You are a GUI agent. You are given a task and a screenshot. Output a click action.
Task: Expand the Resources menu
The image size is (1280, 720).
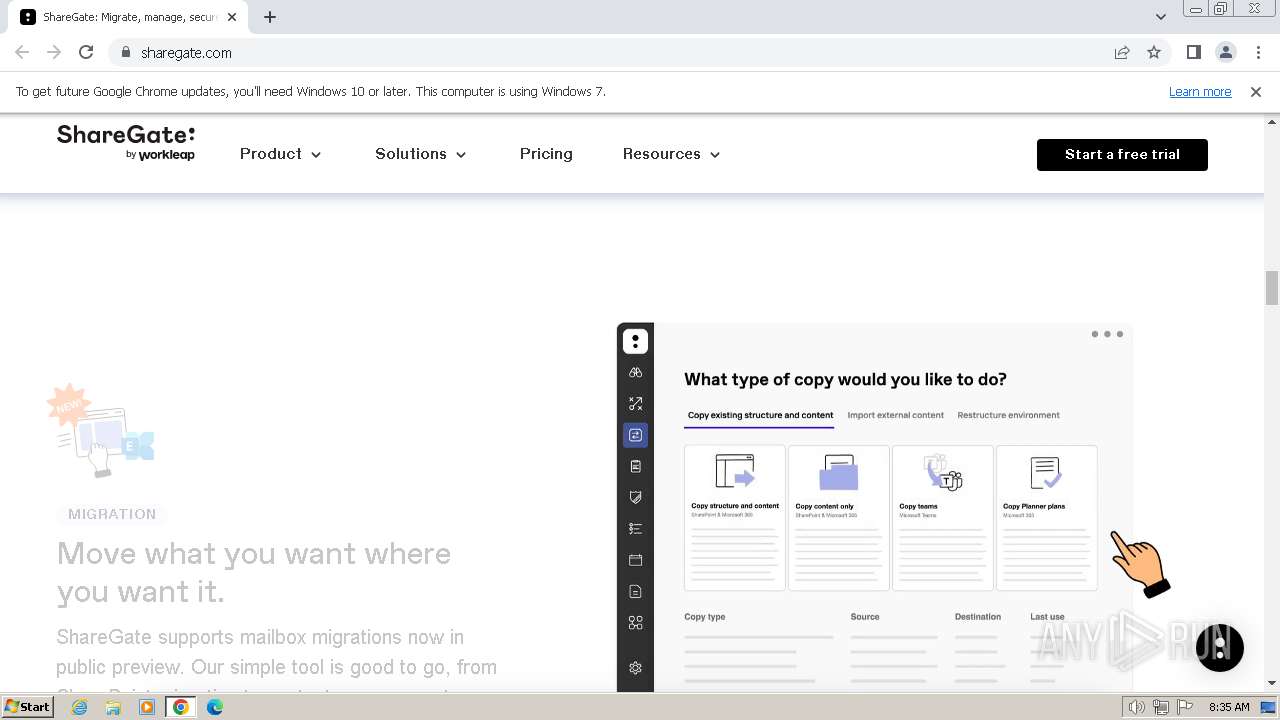pyautogui.click(x=672, y=154)
